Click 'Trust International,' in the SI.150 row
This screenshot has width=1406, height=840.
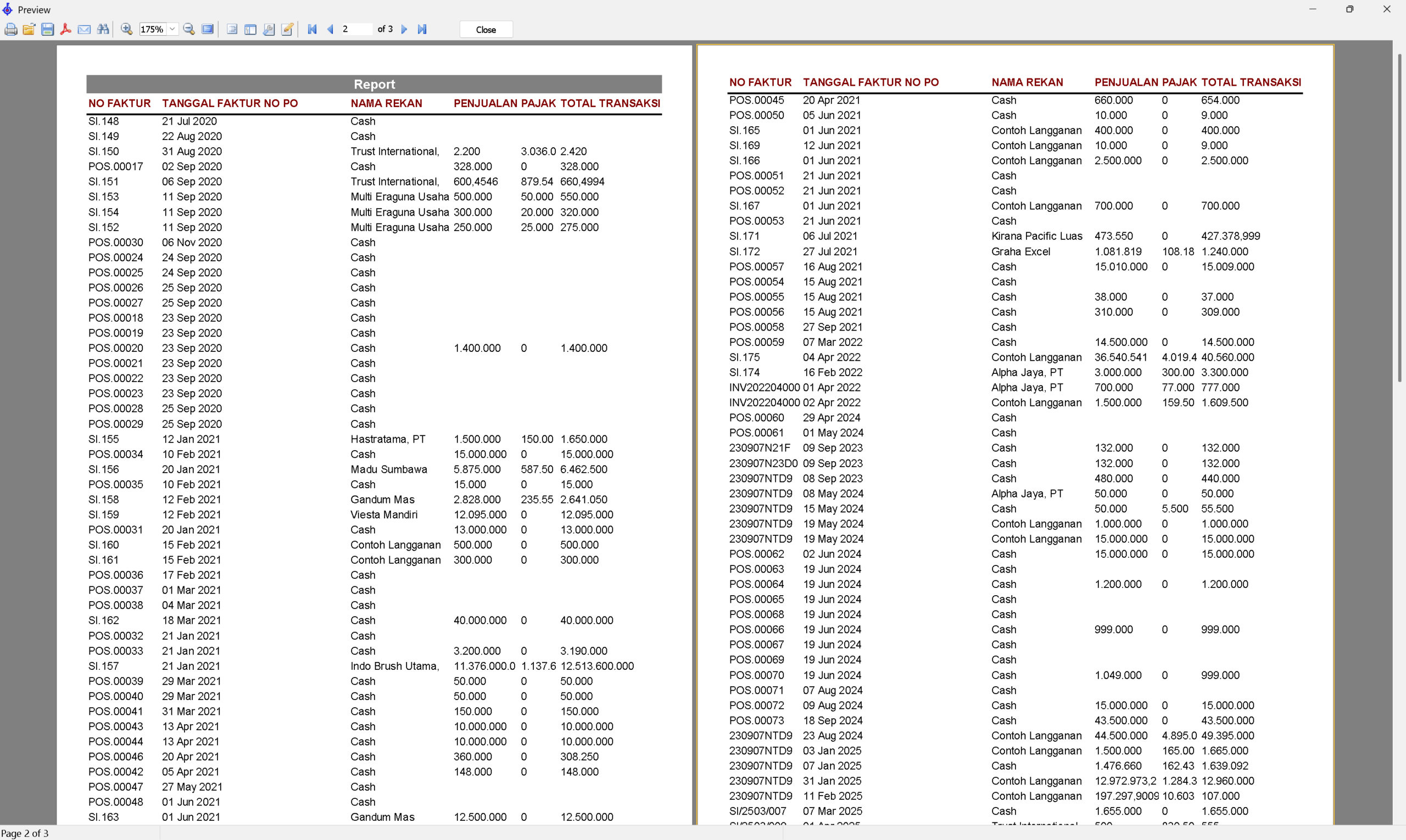[395, 152]
